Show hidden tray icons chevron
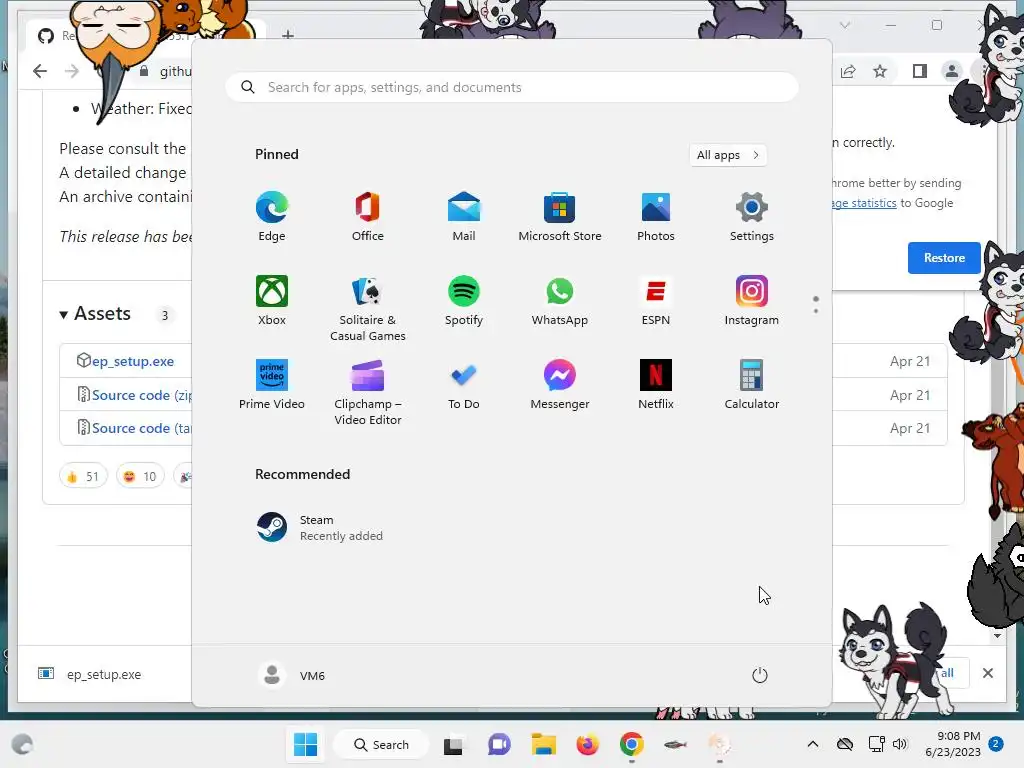Screen dimensions: 1024x768 813,744
